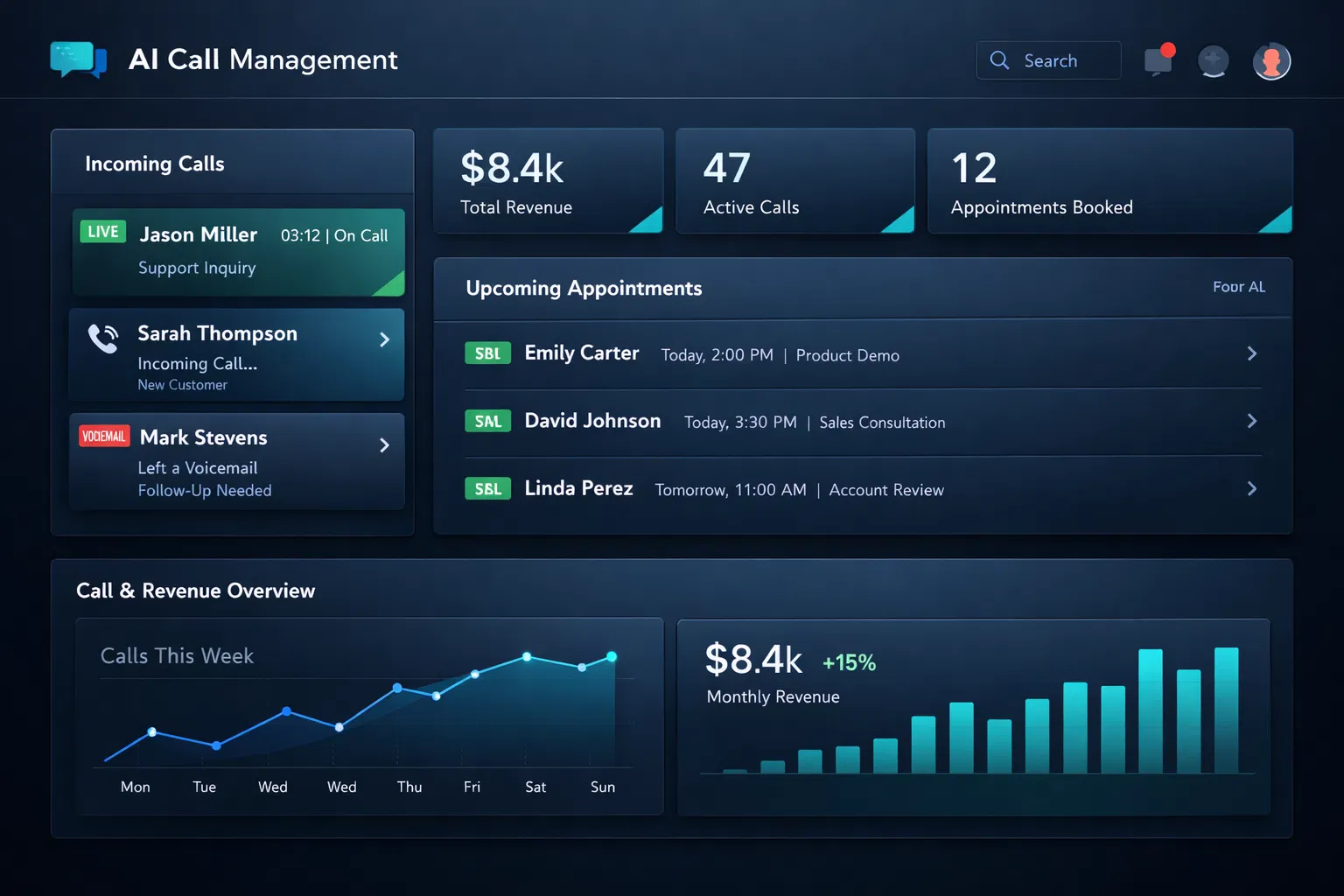
Task: Click the Appointments Booked card
Action: 1109,180
